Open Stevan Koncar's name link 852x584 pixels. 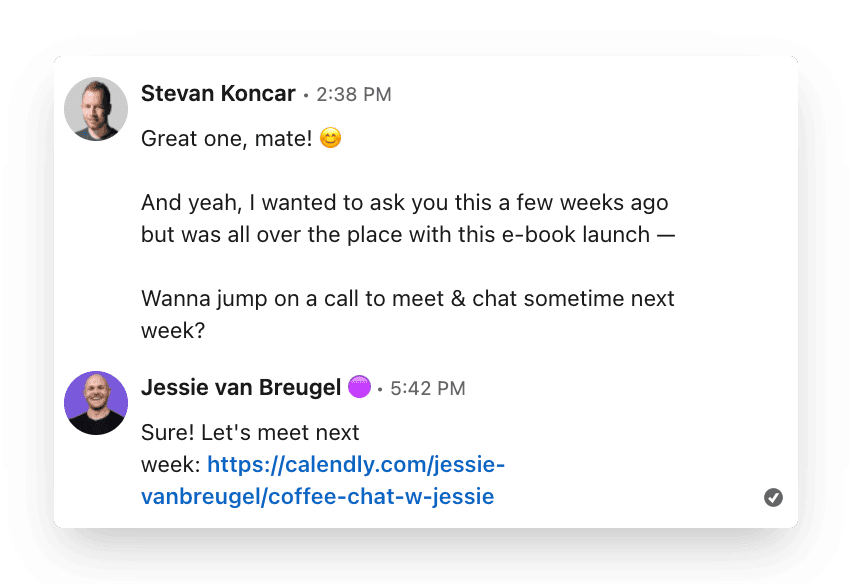click(x=218, y=94)
